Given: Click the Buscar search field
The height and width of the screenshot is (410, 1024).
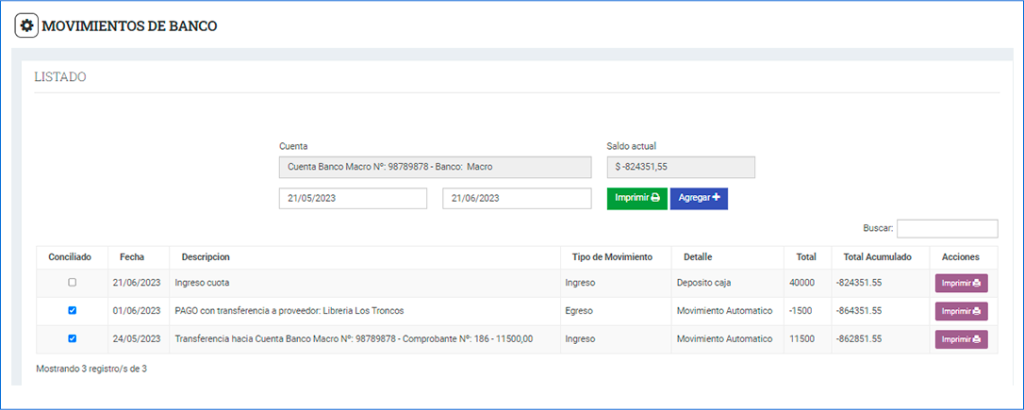Looking at the screenshot, I should point(948,229).
